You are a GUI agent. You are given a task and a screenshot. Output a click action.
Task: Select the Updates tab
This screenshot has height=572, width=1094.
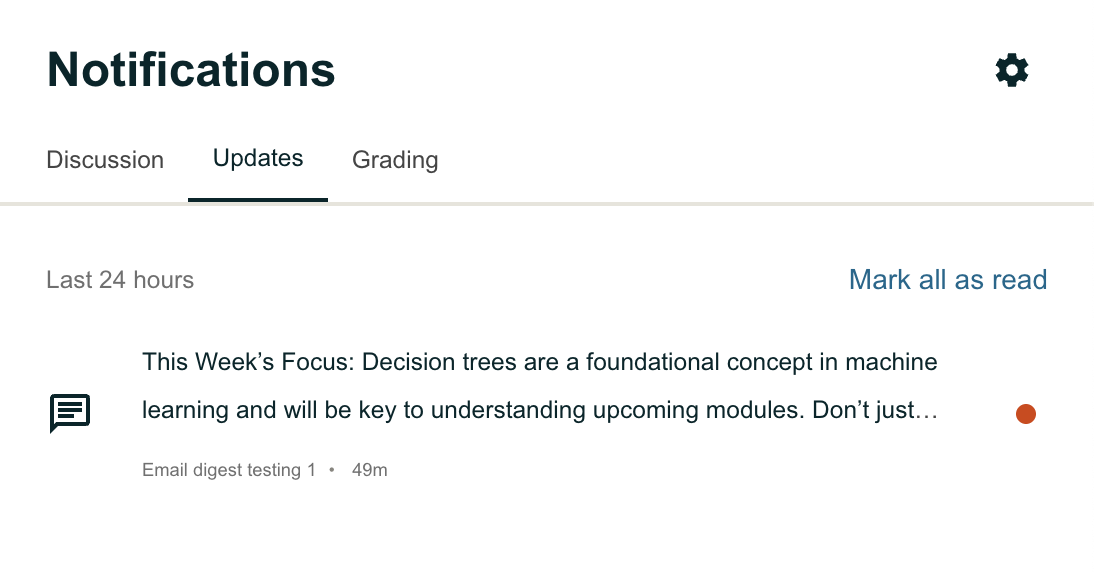258,158
